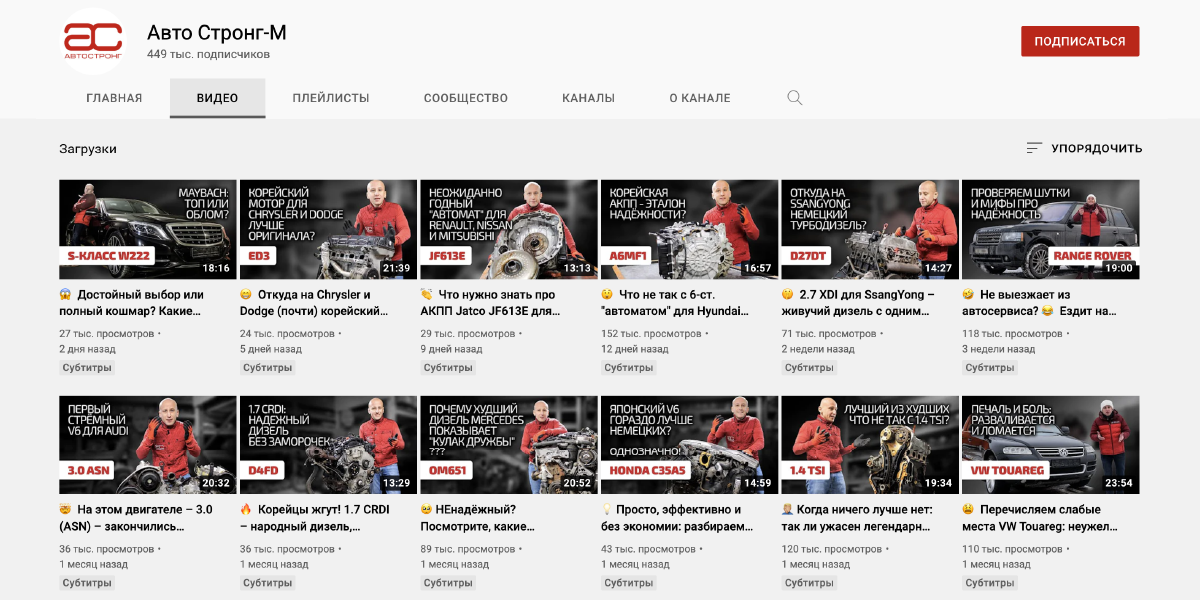
Task: Open the JF613E Jatco thumbnail
Action: 508,229
